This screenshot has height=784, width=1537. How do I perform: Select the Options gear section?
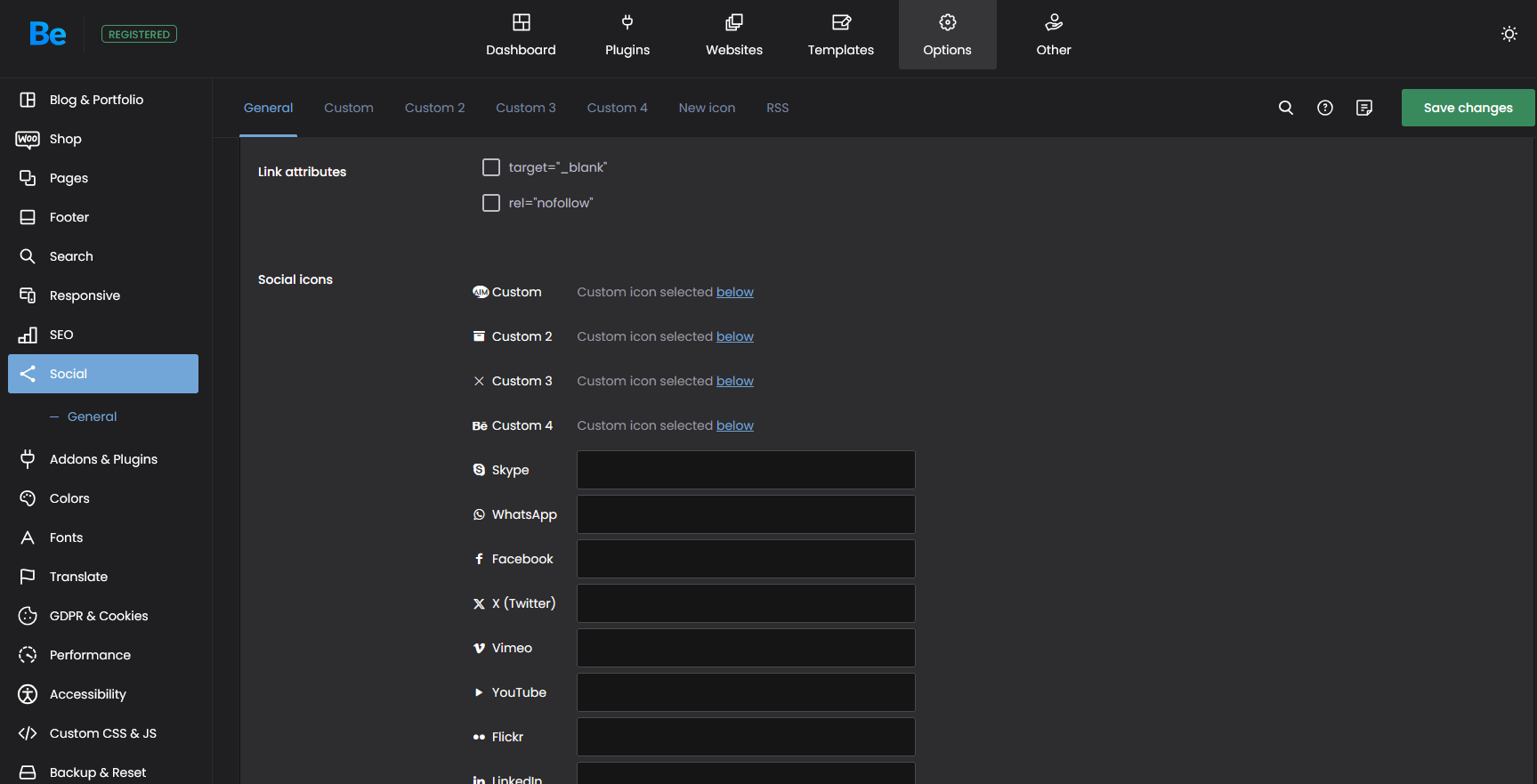point(948,35)
